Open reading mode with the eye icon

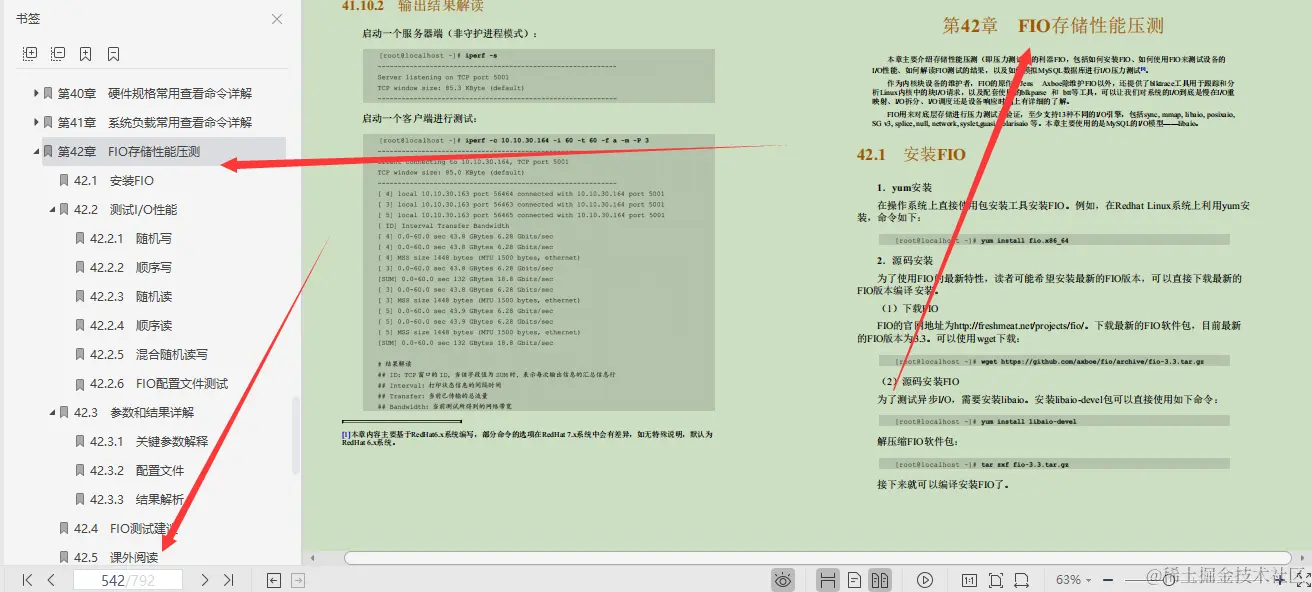click(783, 579)
